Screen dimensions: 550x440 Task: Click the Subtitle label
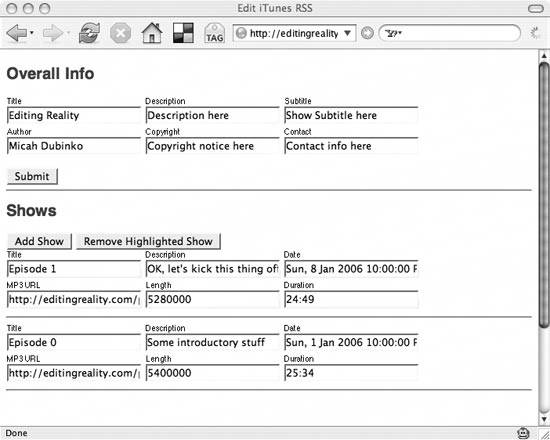(298, 101)
